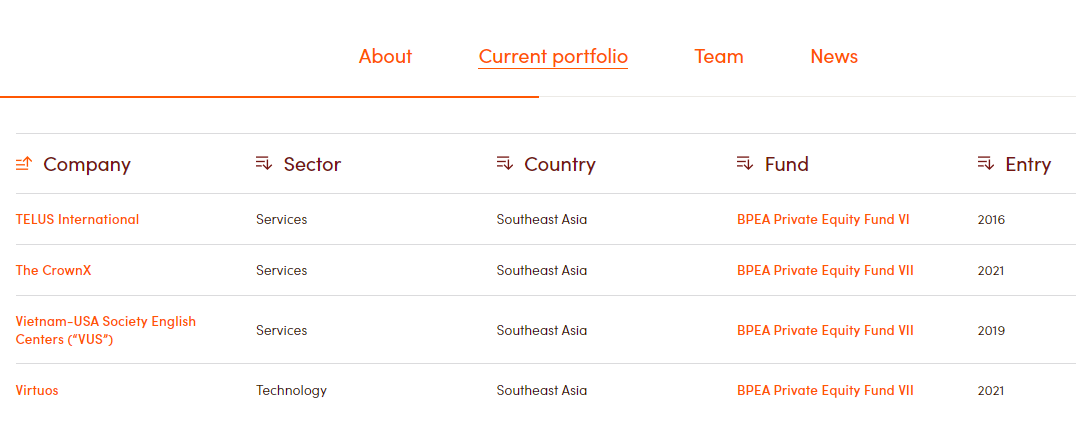Click the sort icon beside Entry
Viewport: 1076px width, 437px height.
click(985, 163)
